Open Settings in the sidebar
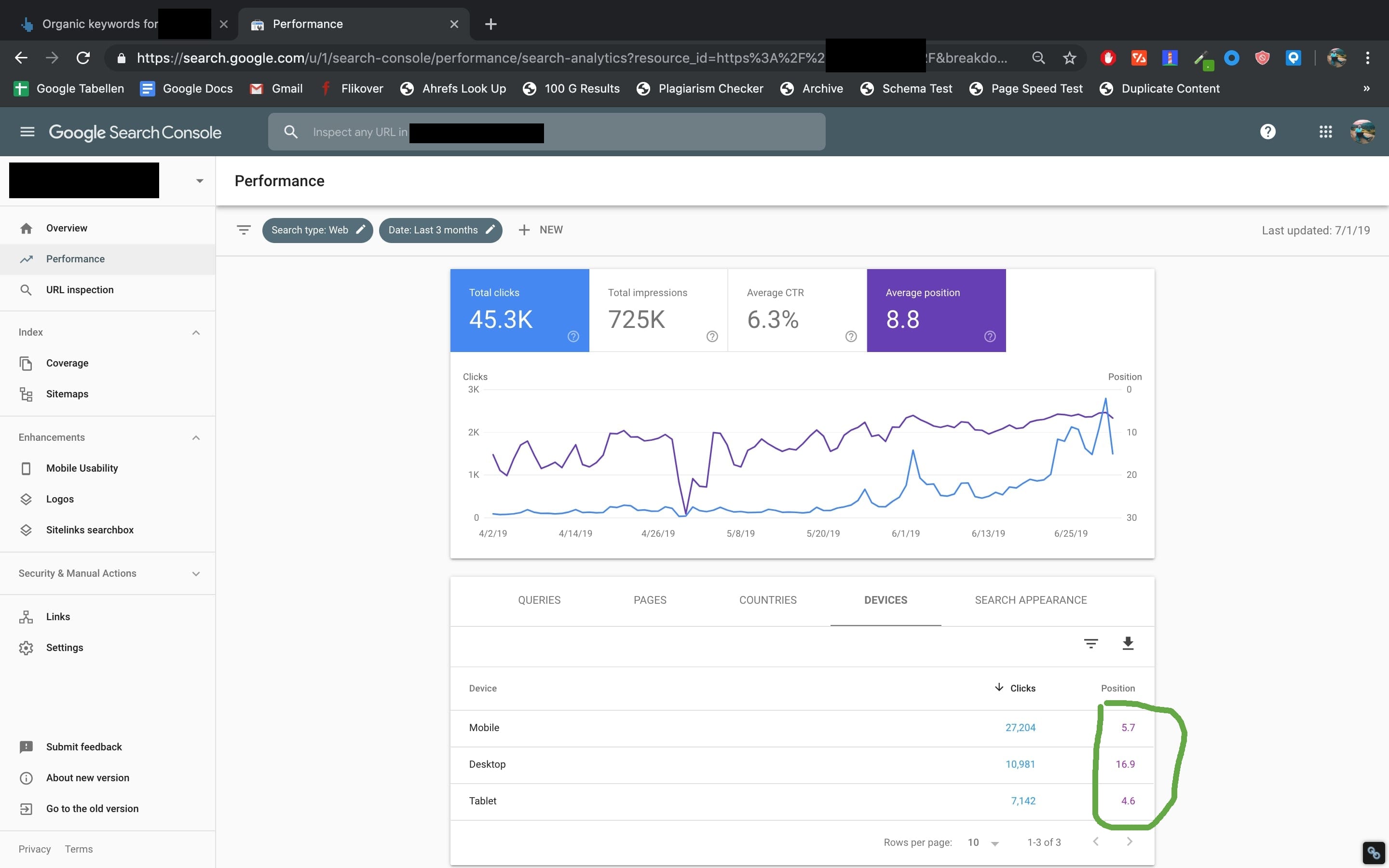Viewport: 1389px width, 868px height. (x=108, y=648)
